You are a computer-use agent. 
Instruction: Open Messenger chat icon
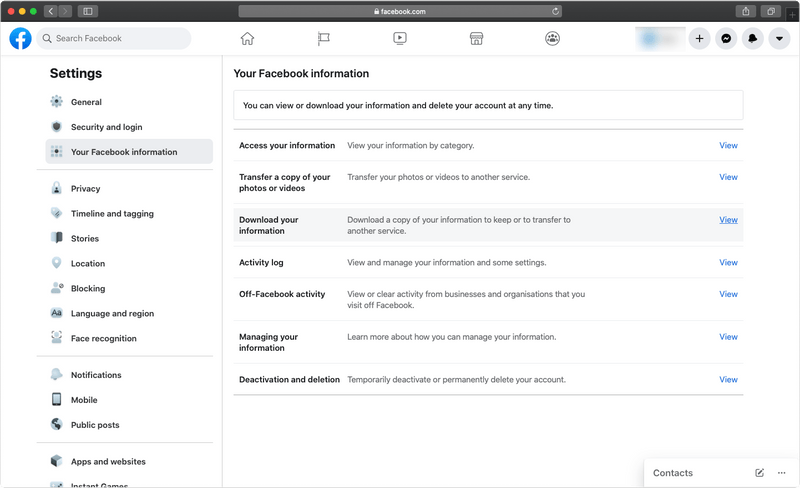click(726, 38)
